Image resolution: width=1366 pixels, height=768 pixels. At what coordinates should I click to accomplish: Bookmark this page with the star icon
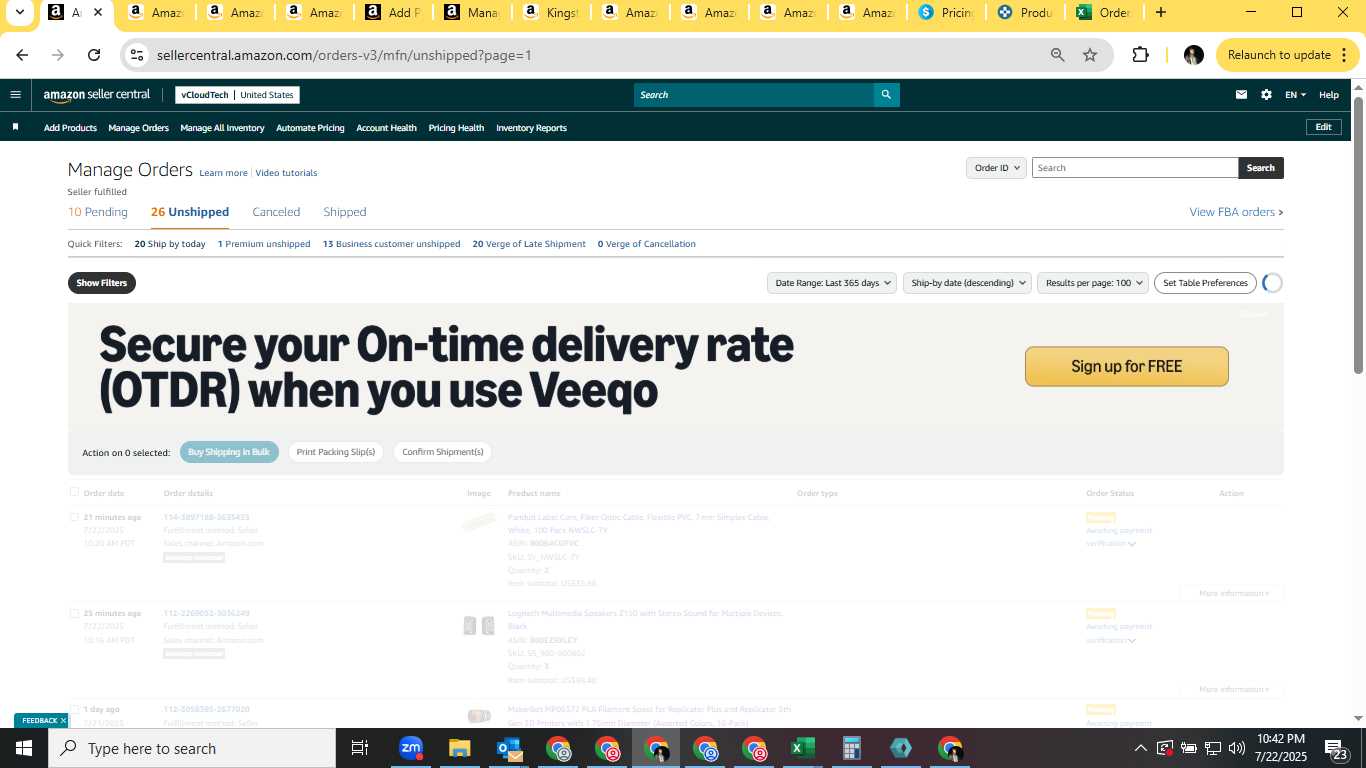[1090, 55]
